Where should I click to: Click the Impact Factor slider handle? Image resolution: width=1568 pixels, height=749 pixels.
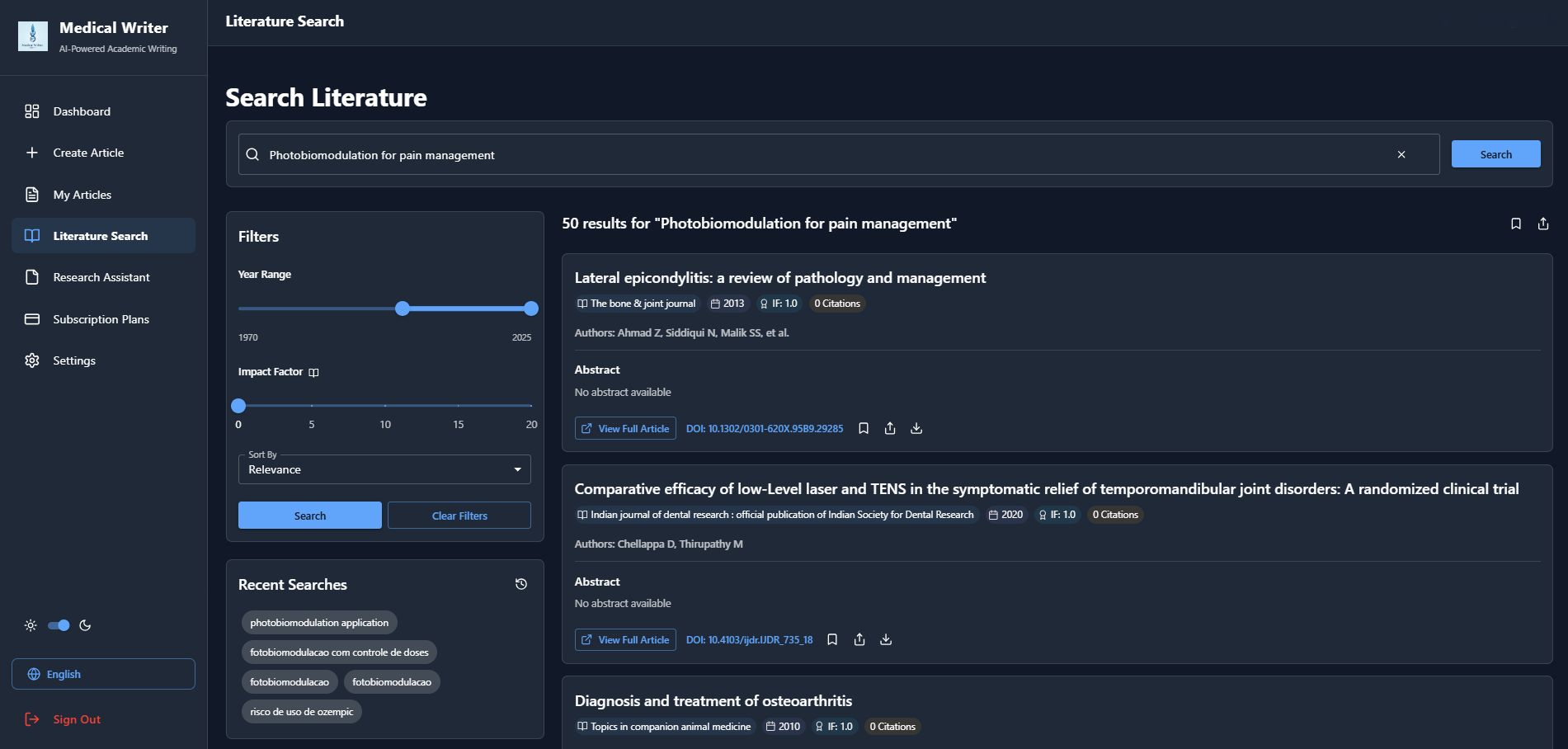coord(238,406)
